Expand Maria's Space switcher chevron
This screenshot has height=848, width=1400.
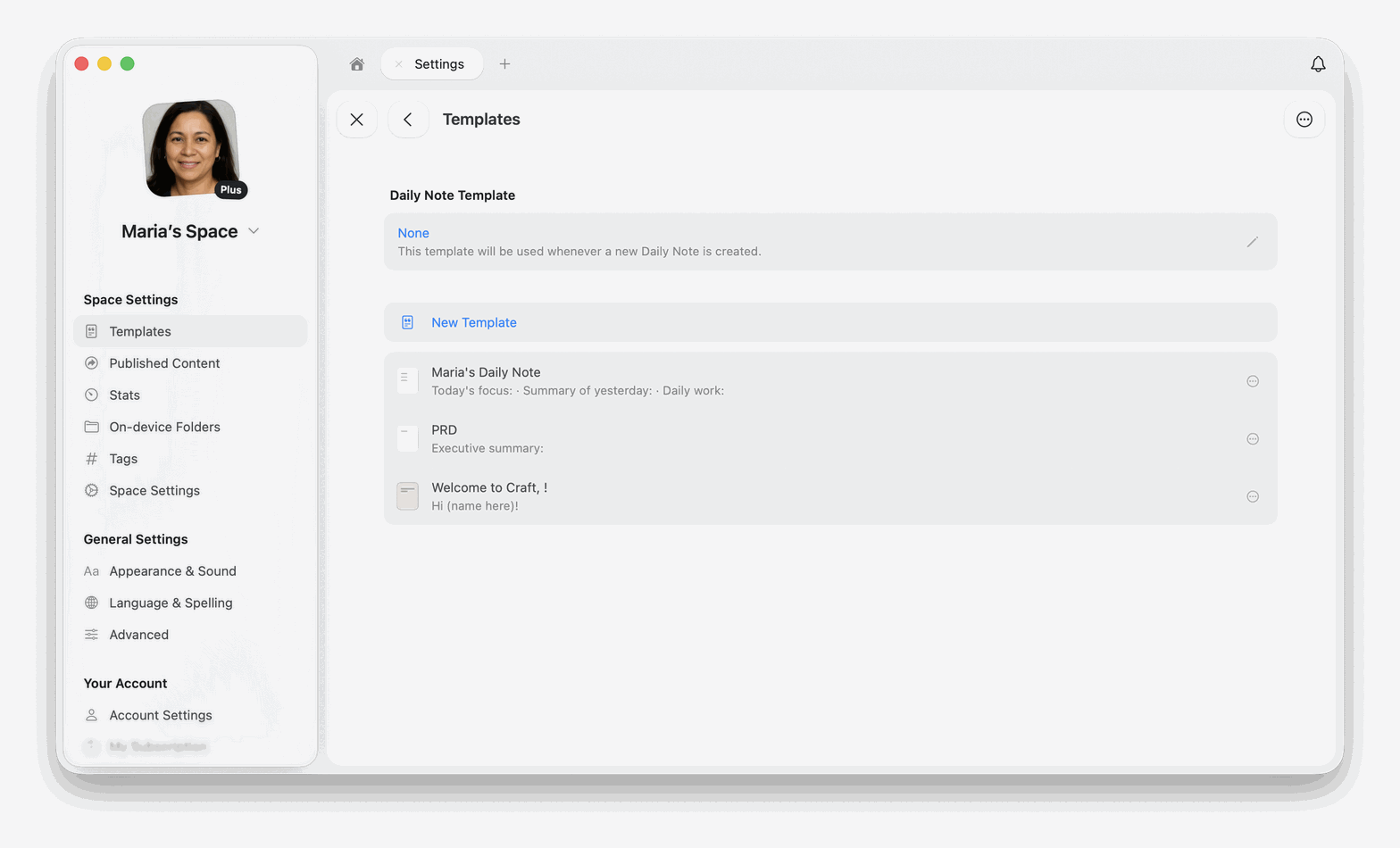click(x=254, y=231)
